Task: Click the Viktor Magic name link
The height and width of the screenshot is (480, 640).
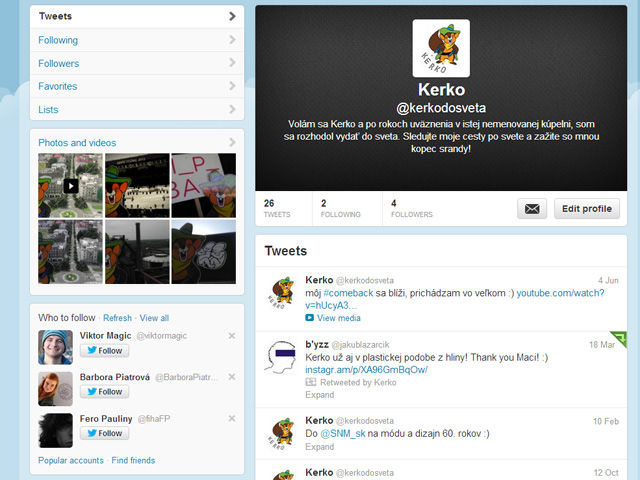Action: click(105, 336)
